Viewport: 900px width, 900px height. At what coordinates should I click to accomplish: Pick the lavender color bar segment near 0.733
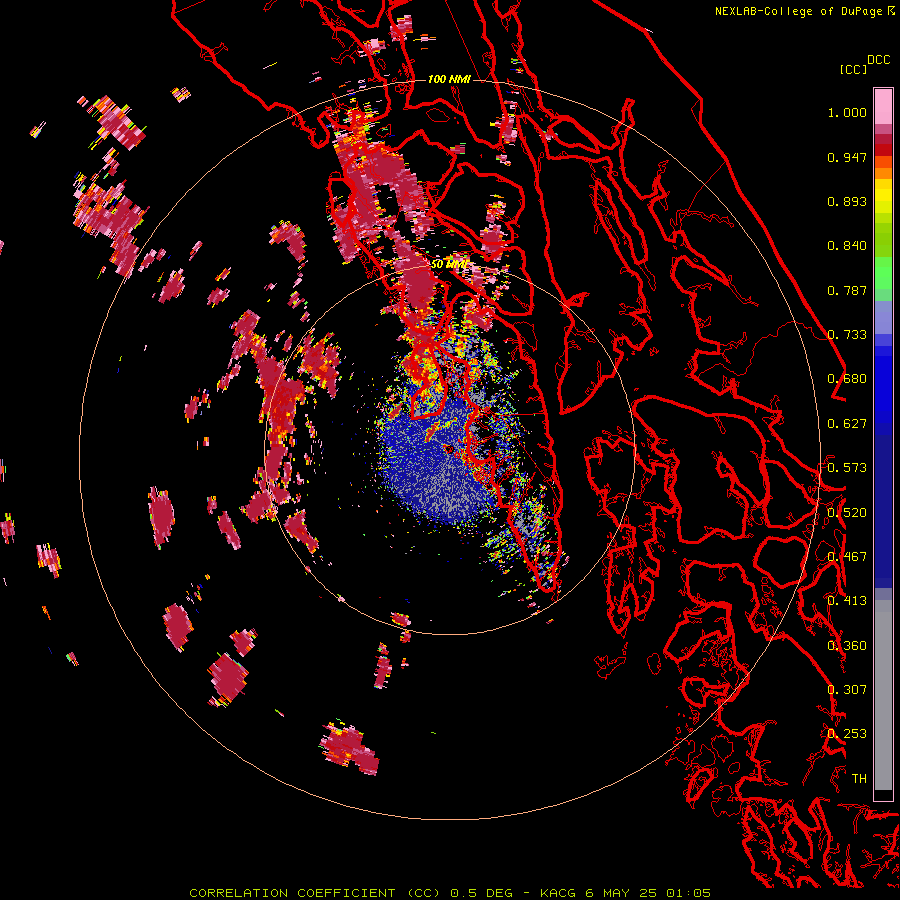(x=883, y=317)
